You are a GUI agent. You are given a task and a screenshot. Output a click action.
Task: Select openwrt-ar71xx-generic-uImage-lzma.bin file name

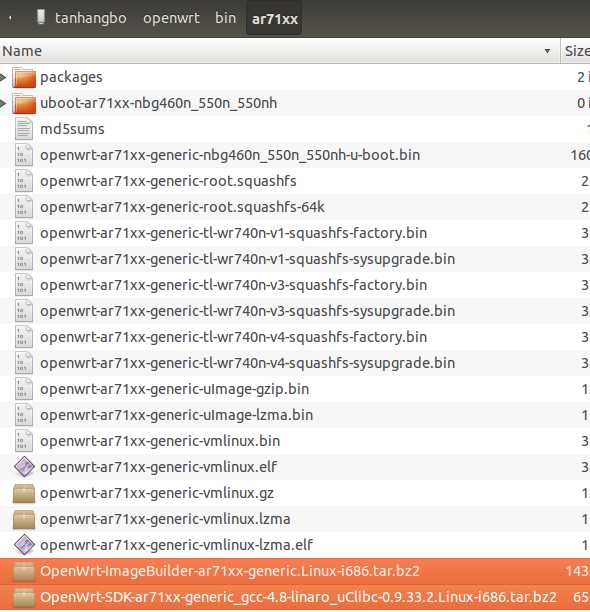pos(177,415)
